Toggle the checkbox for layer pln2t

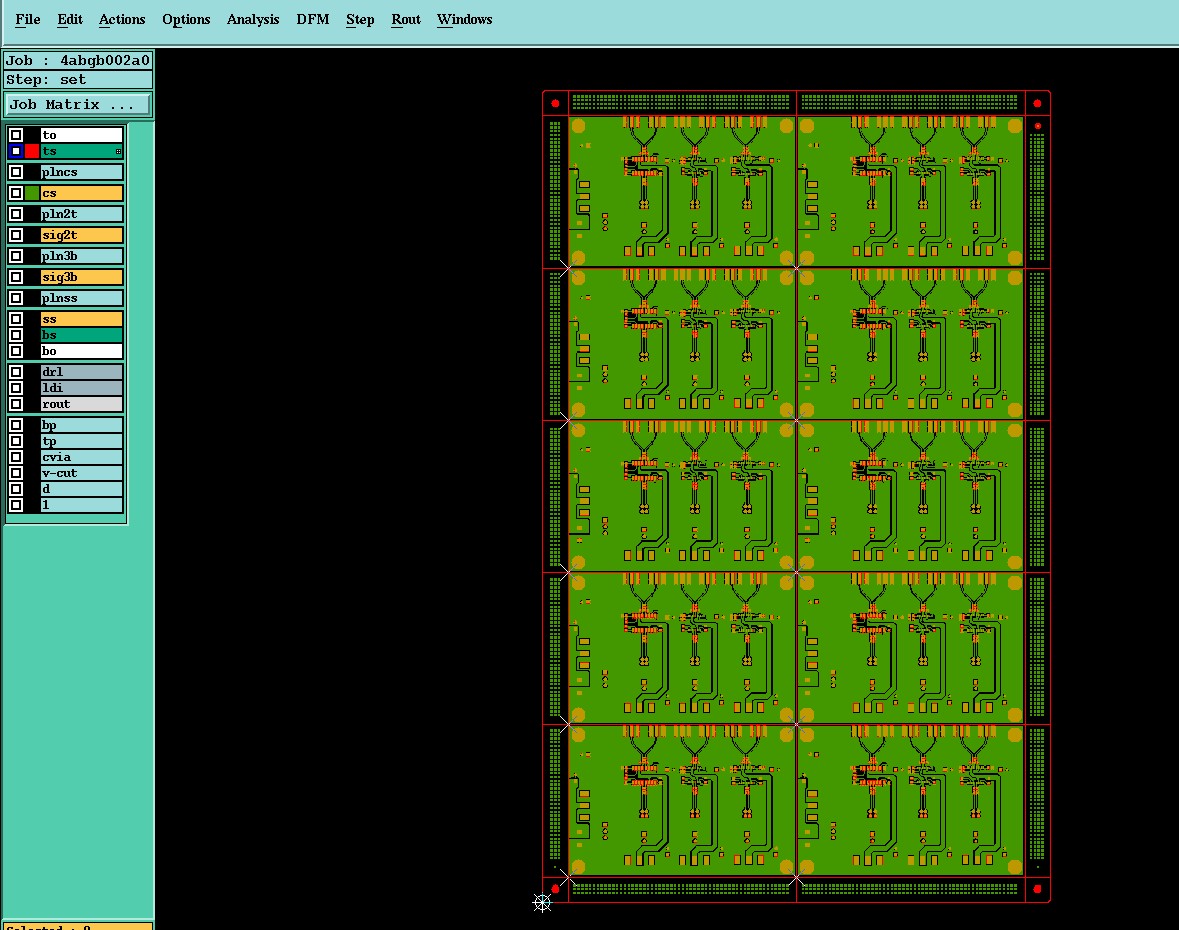(x=16, y=214)
